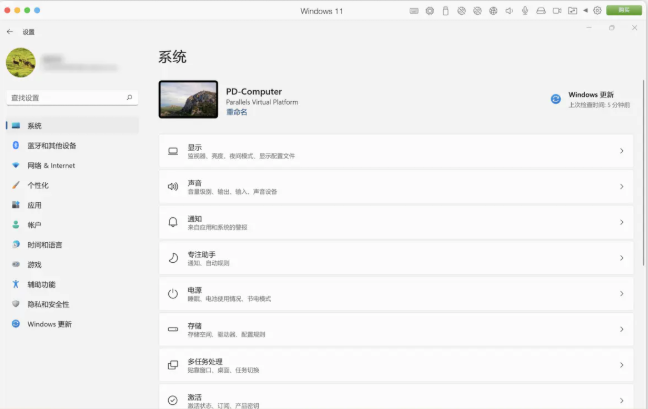Click the network globe icon in Parallels toolbar

click(x=493, y=11)
